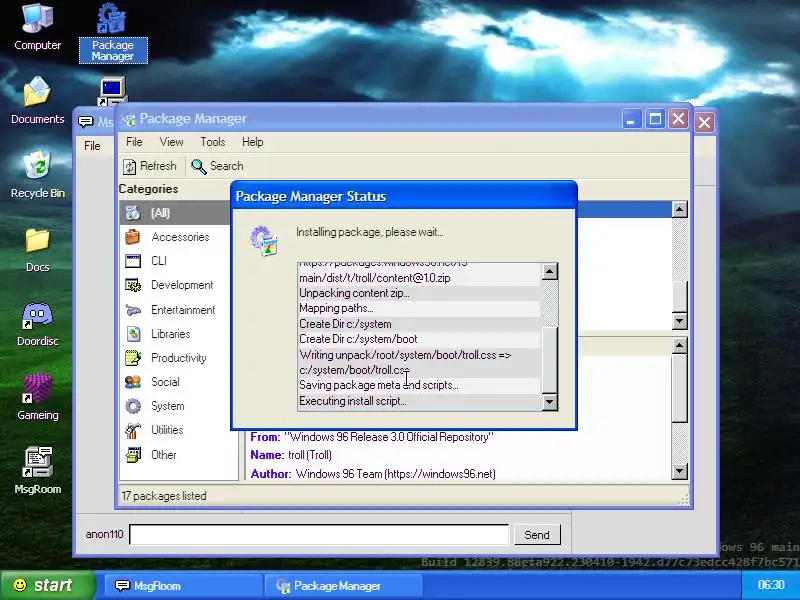Select the Libraries category icon
Viewport: 800px width, 600px height.
click(x=133, y=334)
